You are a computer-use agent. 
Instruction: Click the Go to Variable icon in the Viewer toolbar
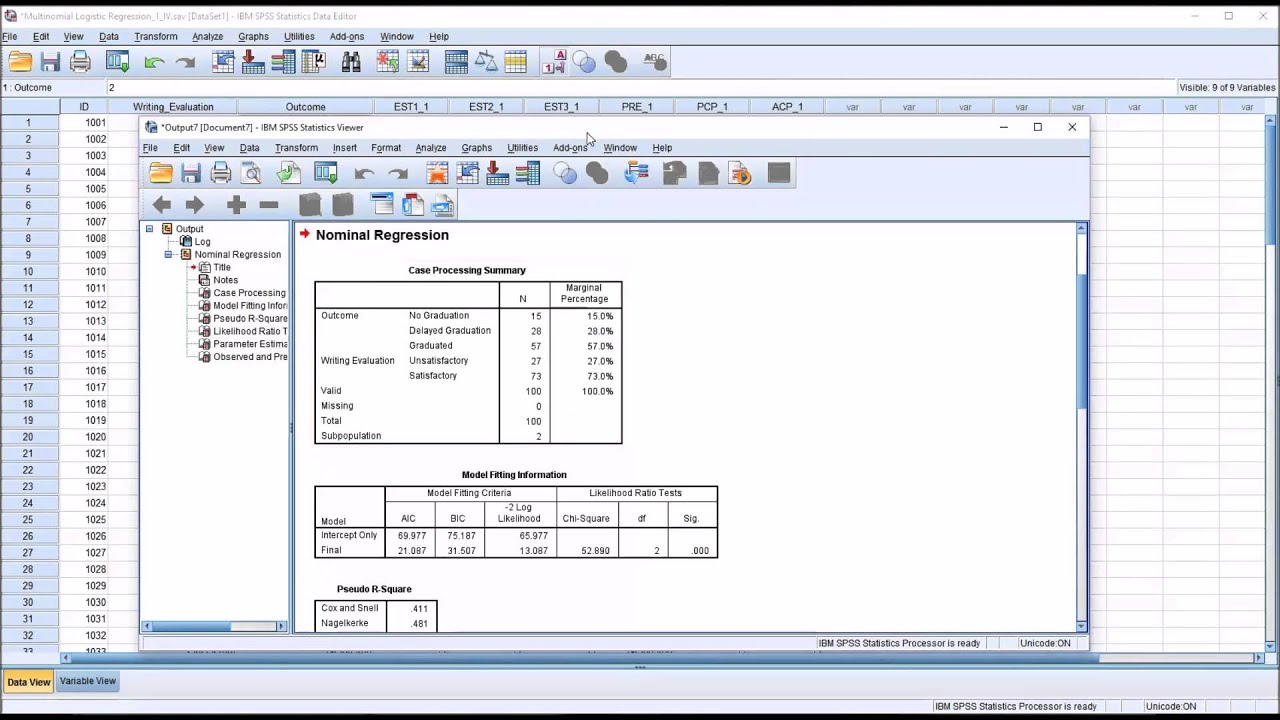(x=497, y=174)
